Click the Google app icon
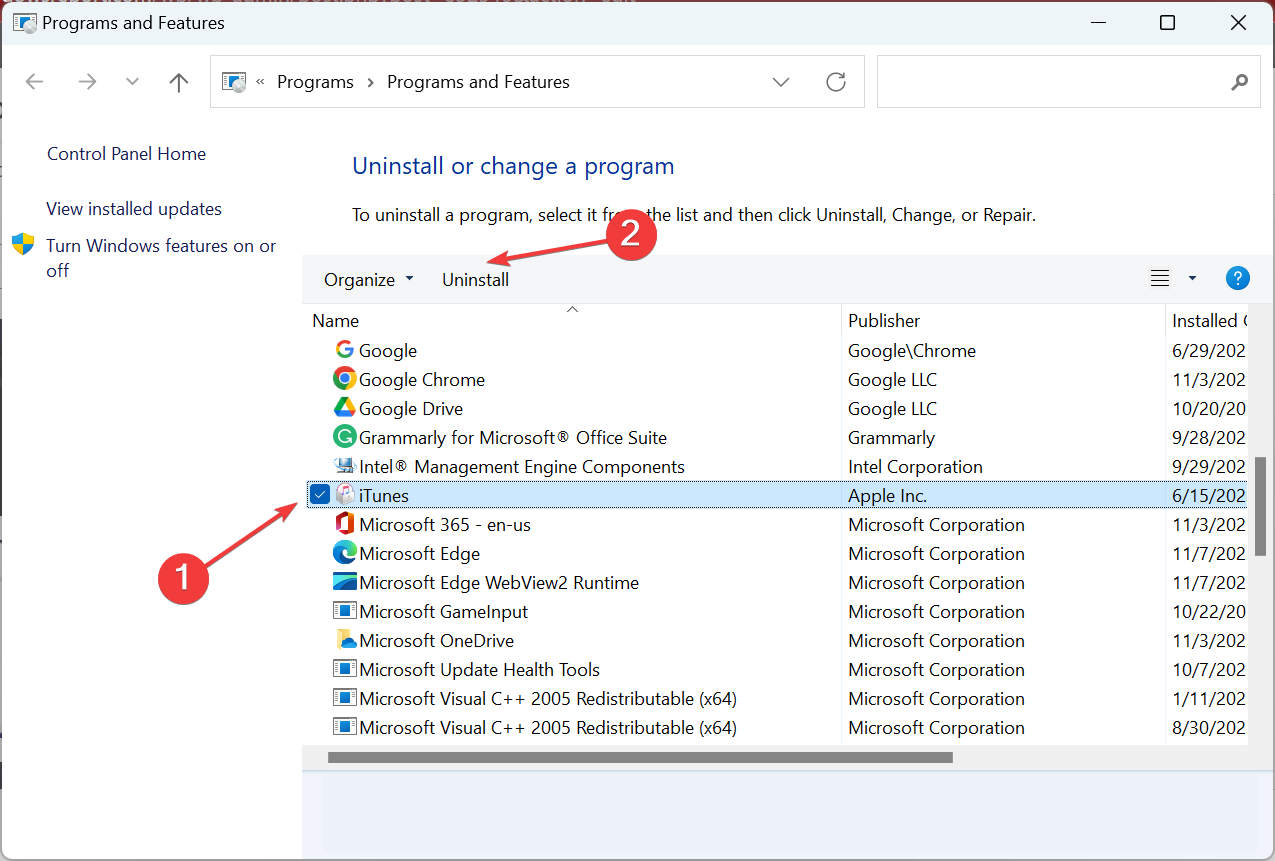The image size is (1275, 861). [x=345, y=350]
